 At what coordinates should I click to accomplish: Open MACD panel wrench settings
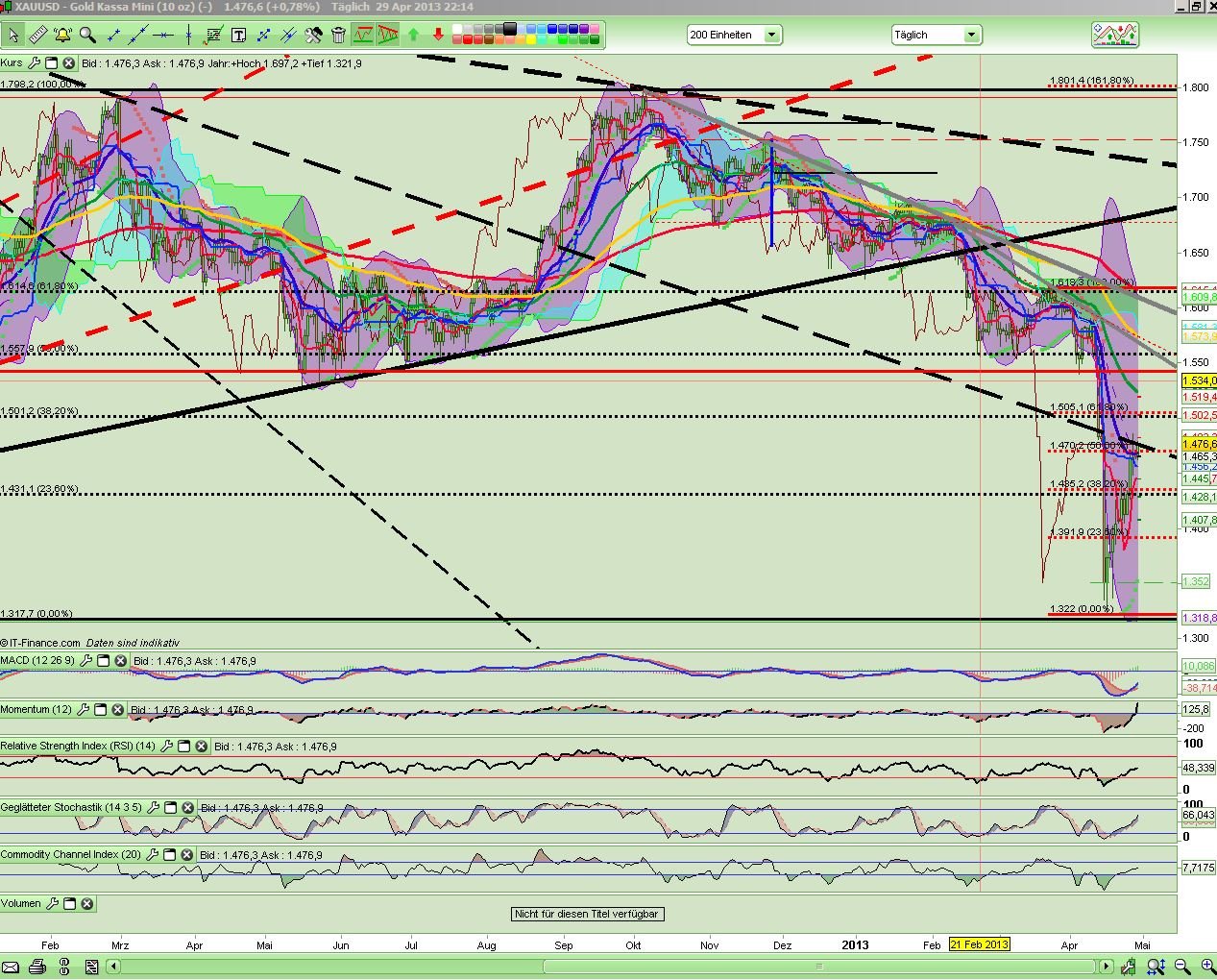click(x=85, y=661)
